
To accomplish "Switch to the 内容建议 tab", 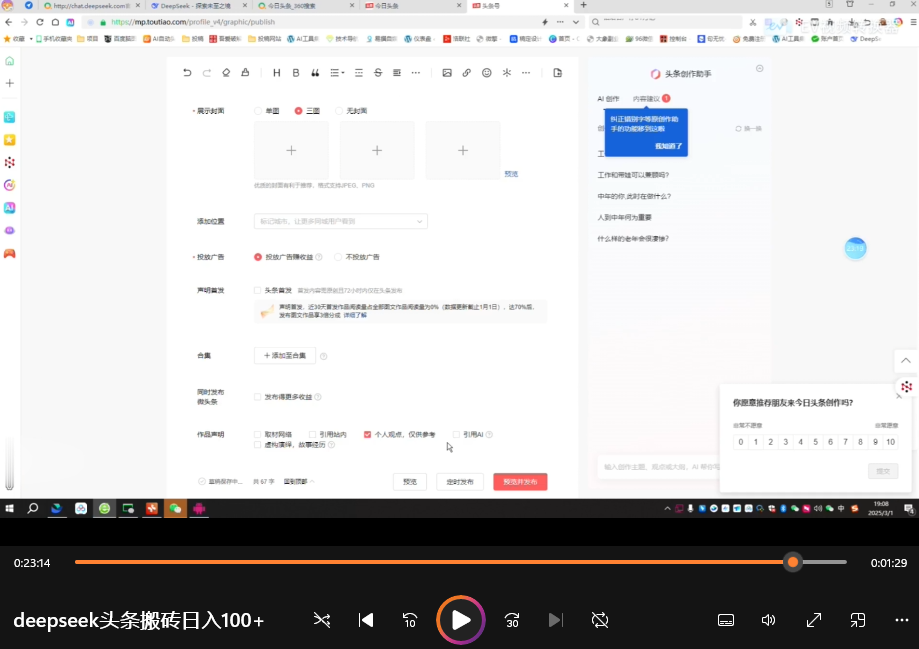I will point(646,99).
